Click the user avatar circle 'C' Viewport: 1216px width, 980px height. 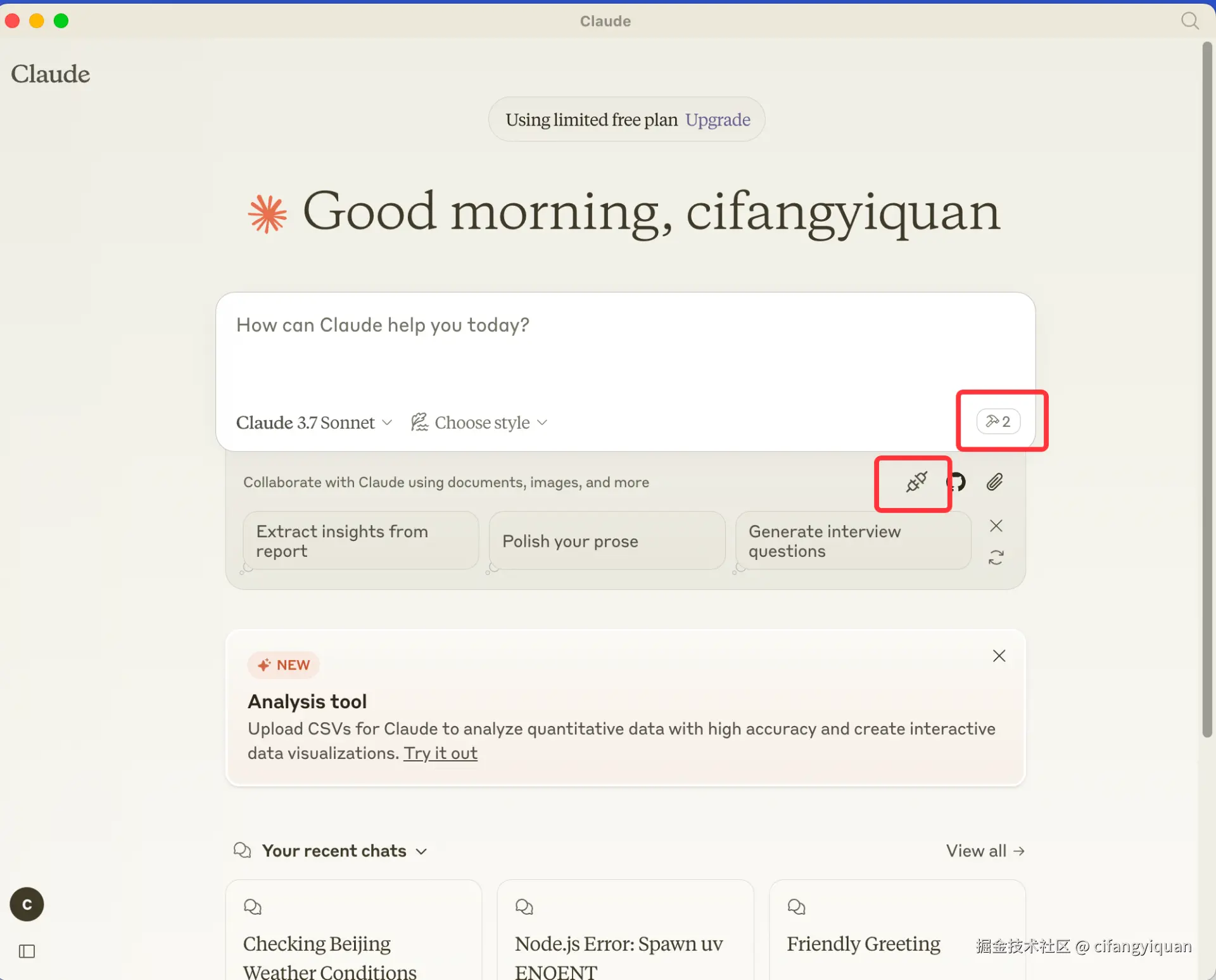click(27, 904)
